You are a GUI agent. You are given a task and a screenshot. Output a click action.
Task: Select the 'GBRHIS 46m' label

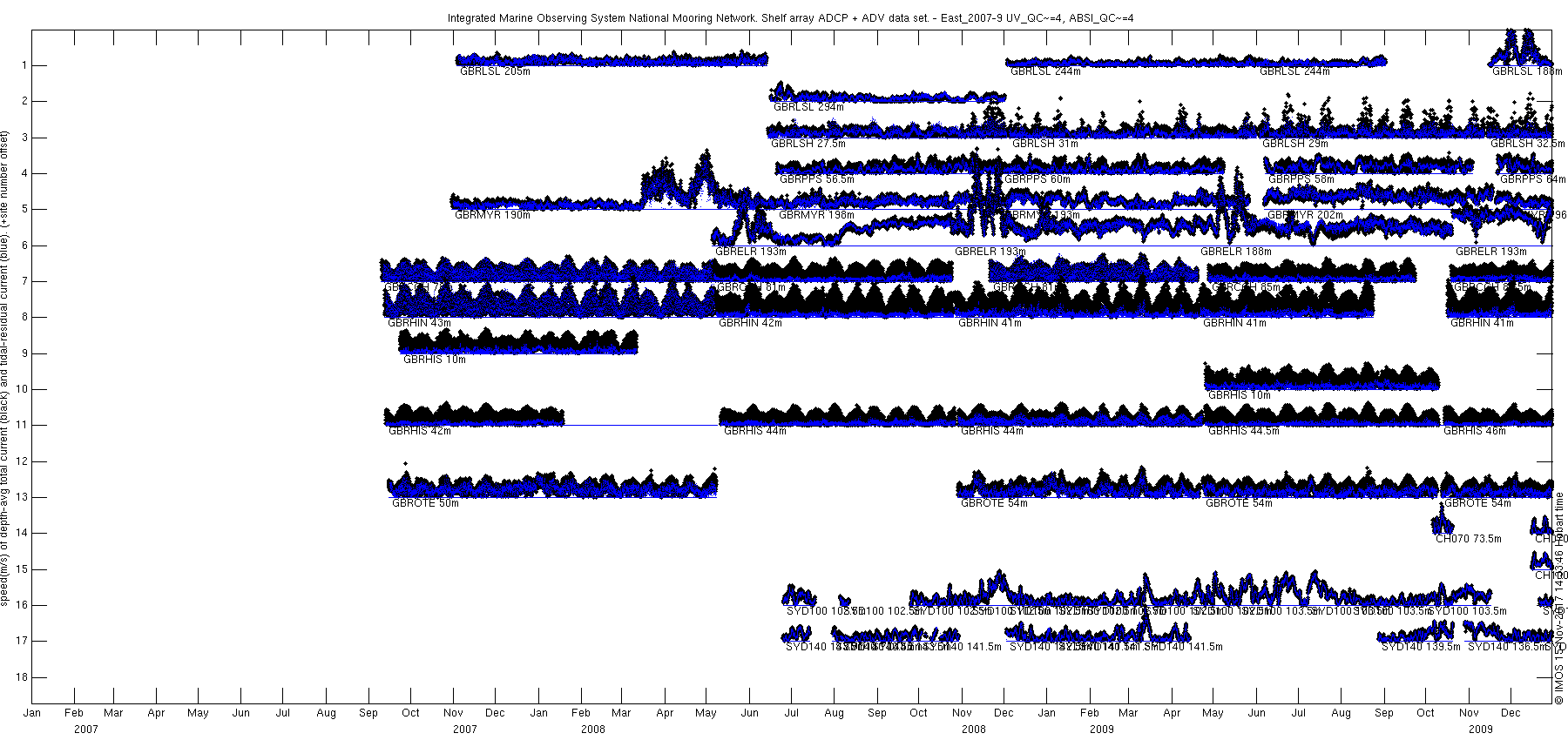tap(1475, 431)
